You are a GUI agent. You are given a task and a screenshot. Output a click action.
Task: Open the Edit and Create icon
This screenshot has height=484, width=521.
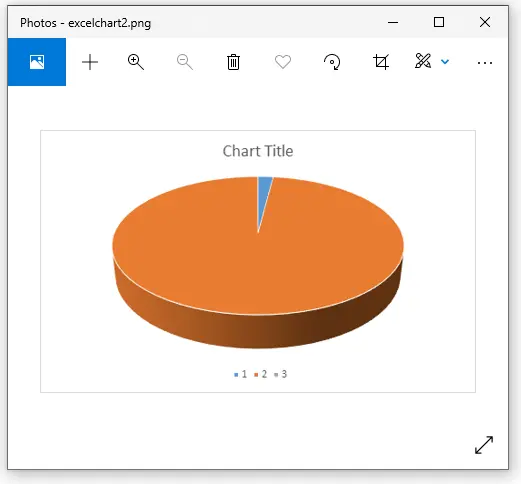pos(423,61)
